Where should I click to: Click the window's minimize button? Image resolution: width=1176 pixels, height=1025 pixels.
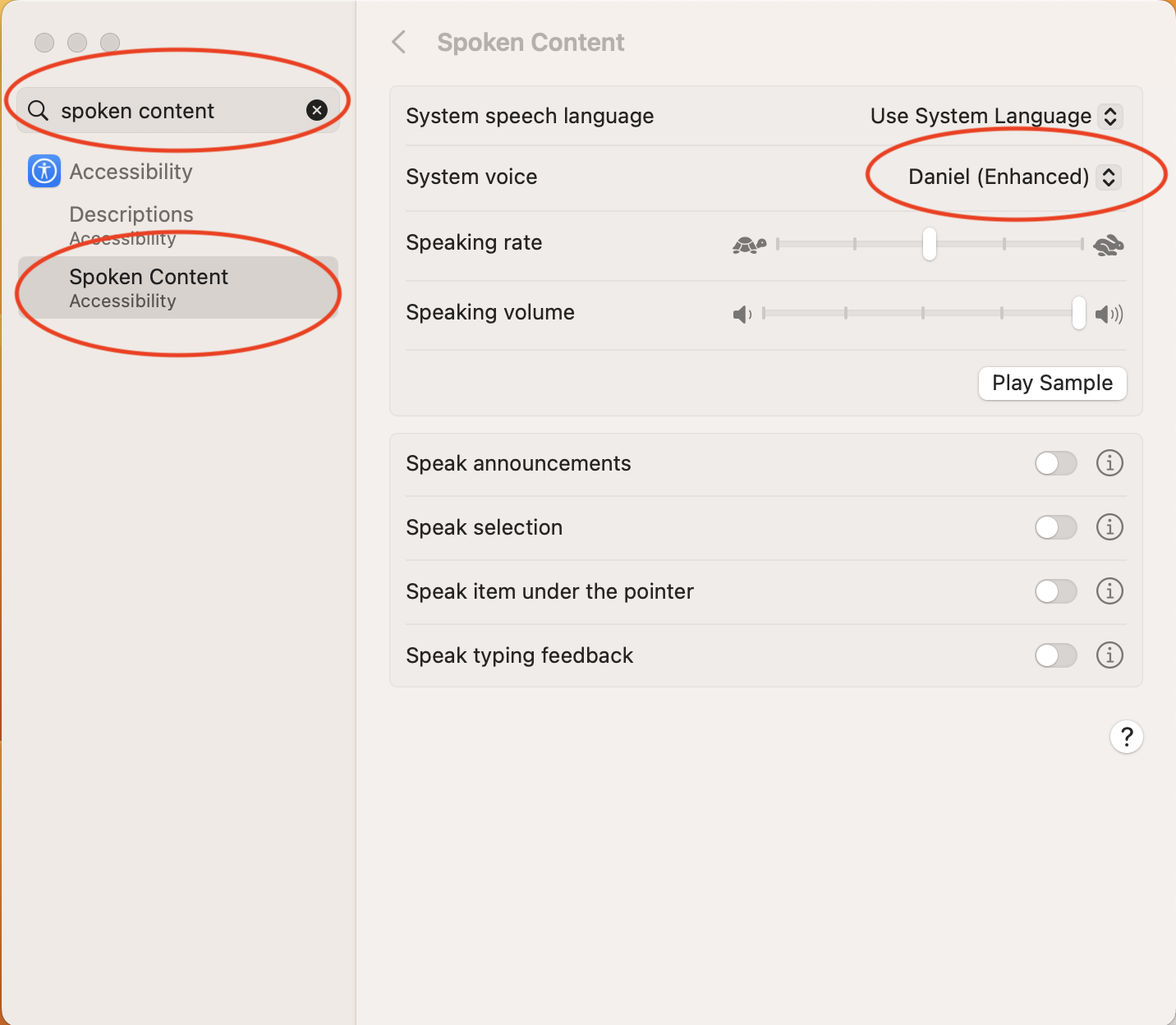click(77, 42)
